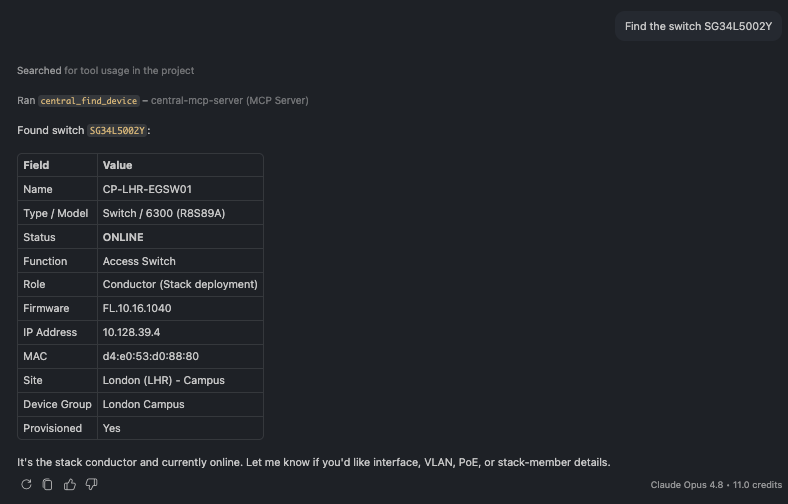This screenshot has height=504, width=788.
Task: Give thumbs down to the response
Action: (91, 484)
